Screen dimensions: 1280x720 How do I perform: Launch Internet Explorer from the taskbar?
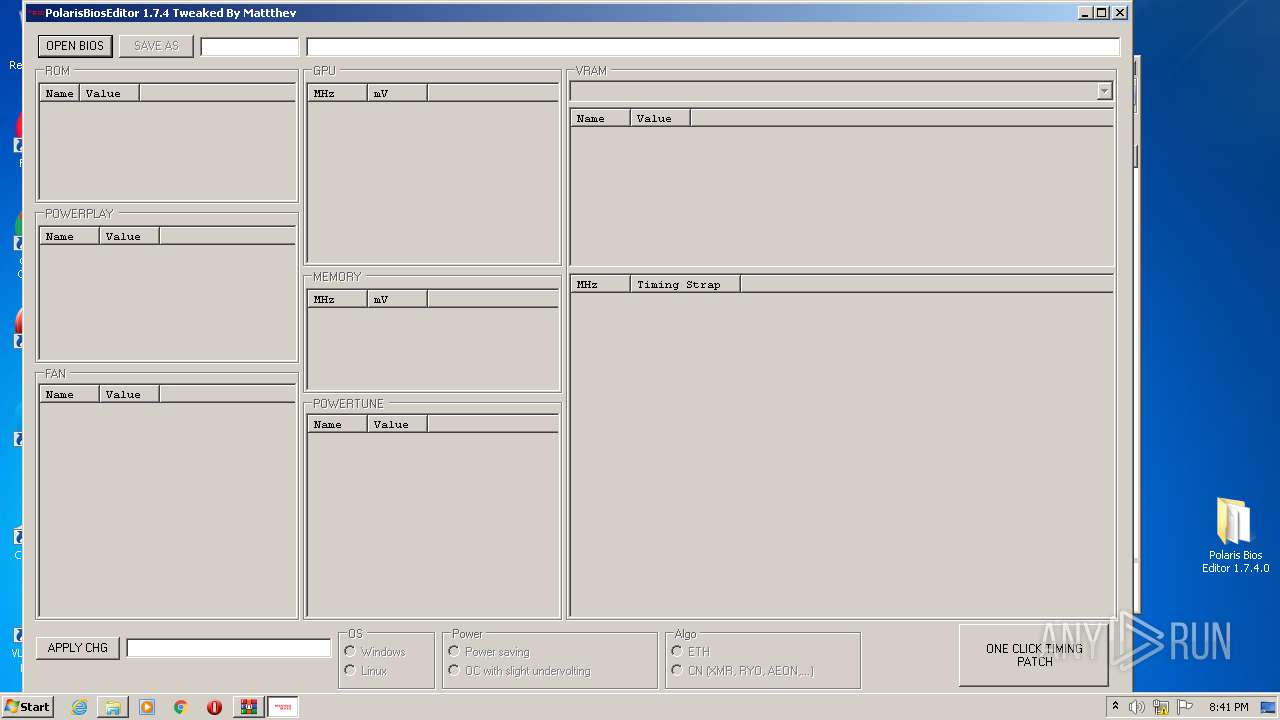click(79, 707)
